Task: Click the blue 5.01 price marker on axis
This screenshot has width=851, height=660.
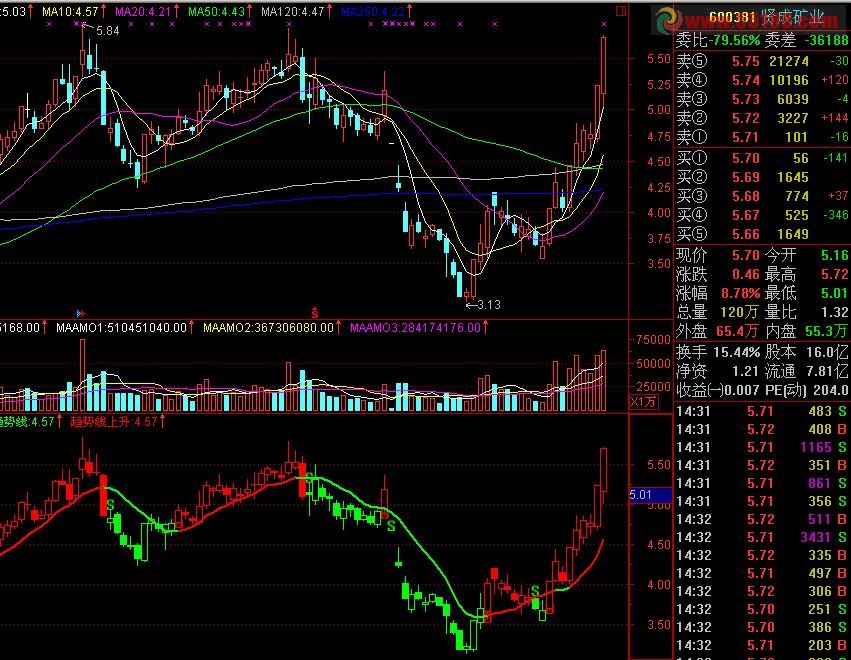Action: coord(650,495)
